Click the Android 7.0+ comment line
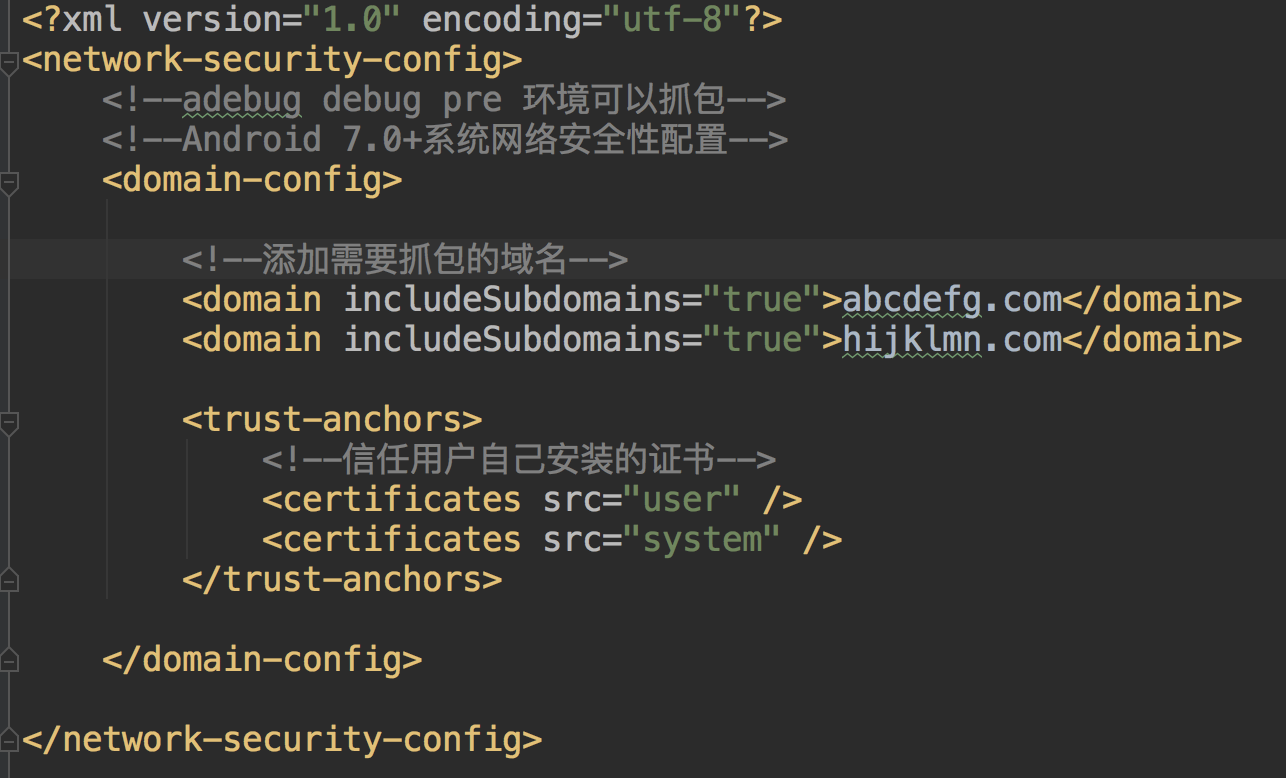Image resolution: width=1286 pixels, height=778 pixels. (445, 140)
